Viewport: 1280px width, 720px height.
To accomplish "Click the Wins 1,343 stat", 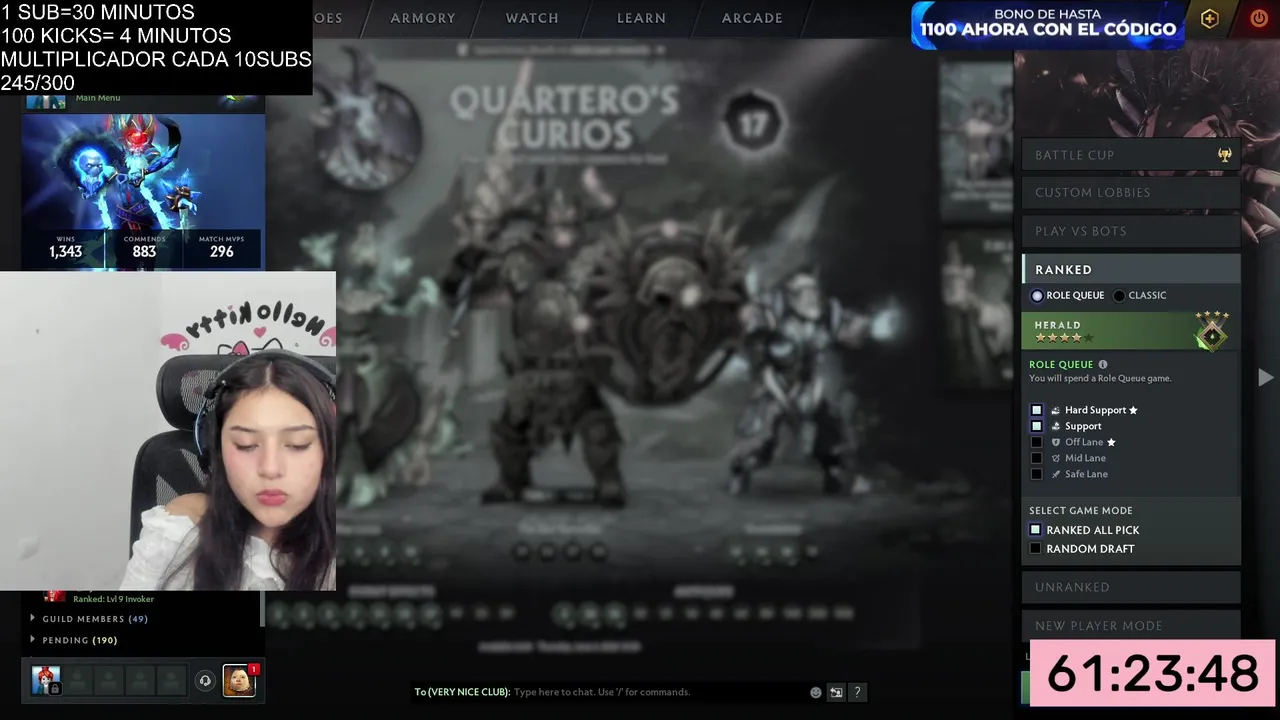I will [x=65, y=248].
